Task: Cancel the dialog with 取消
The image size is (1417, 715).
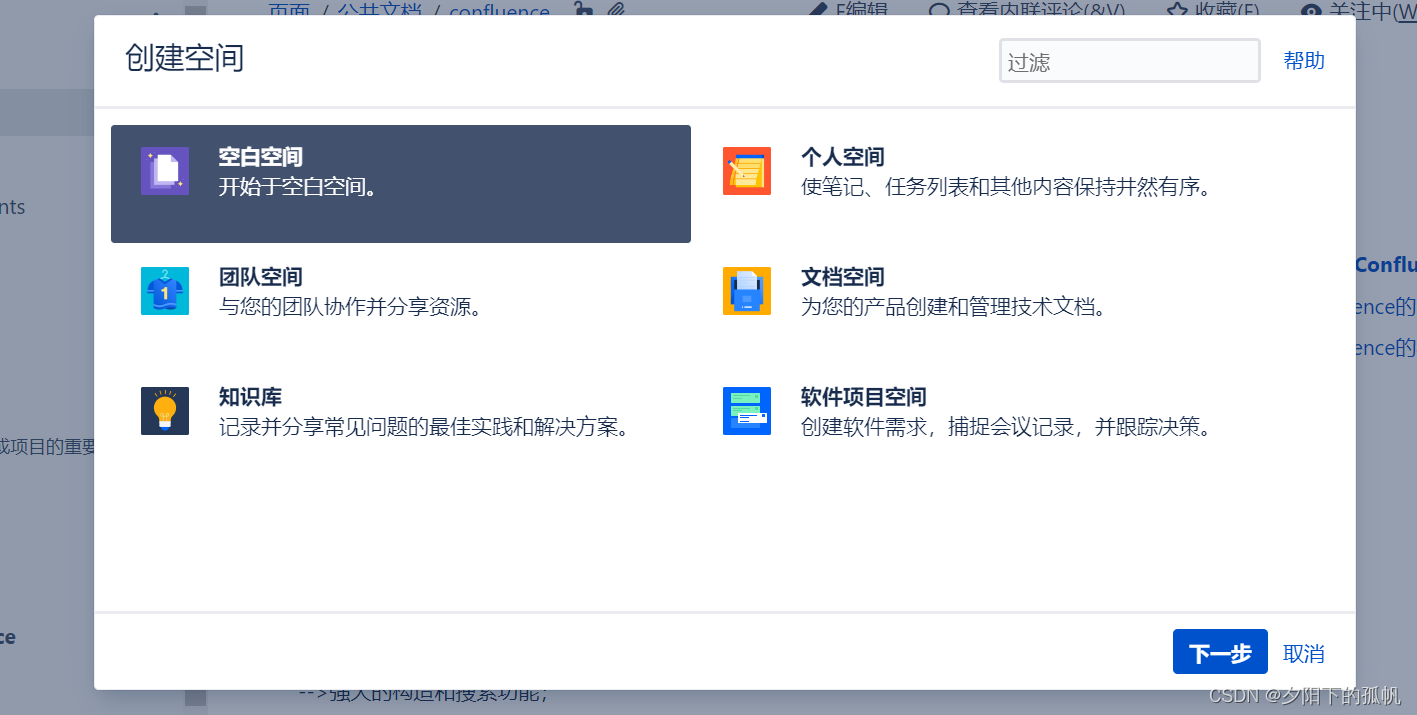Action: 1304,653
